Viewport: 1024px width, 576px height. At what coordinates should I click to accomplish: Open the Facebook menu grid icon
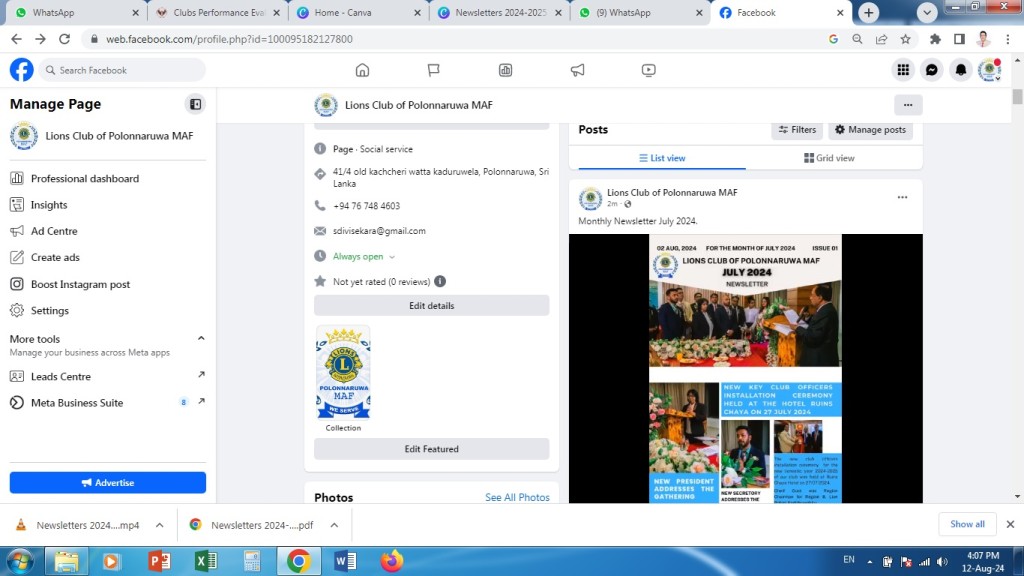coord(903,70)
